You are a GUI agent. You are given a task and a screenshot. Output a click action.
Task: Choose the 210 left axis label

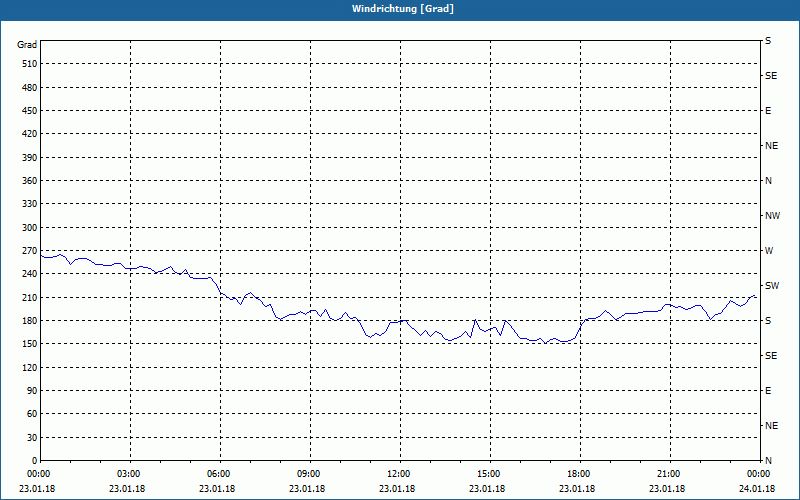pyautogui.click(x=30, y=297)
